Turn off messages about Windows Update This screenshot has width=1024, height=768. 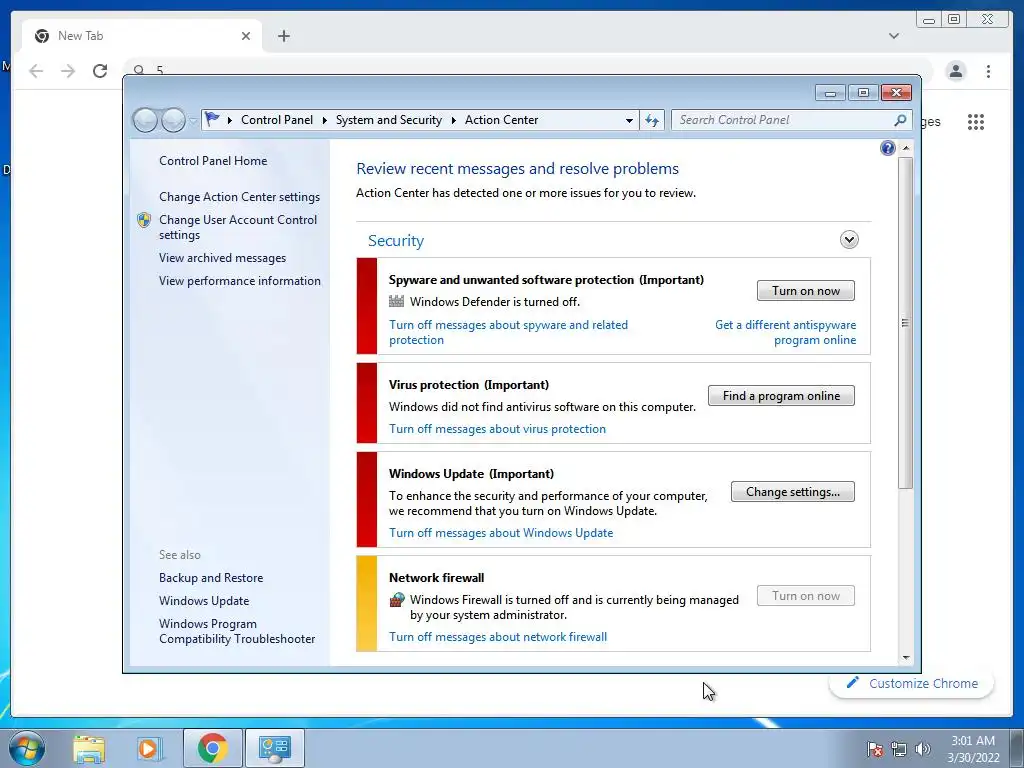(501, 533)
